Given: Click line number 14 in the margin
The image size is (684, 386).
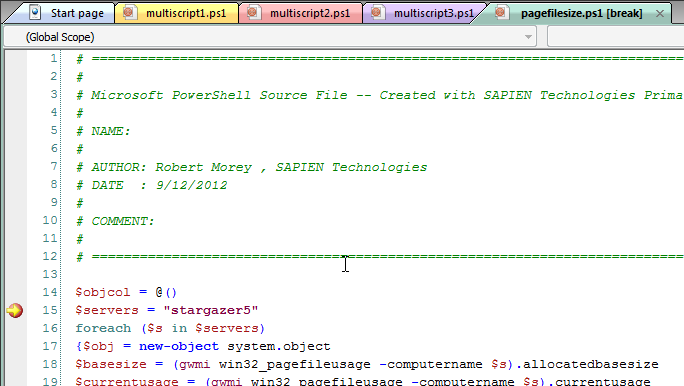Looking at the screenshot, I should pyautogui.click(x=50, y=292).
